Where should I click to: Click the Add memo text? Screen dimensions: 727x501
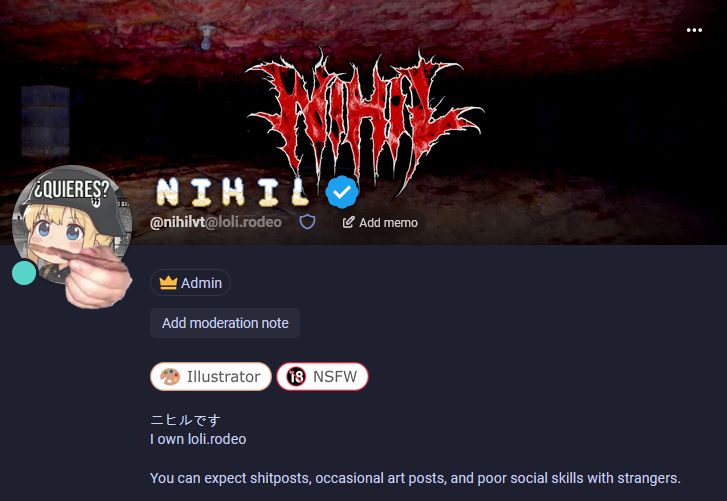coord(388,223)
